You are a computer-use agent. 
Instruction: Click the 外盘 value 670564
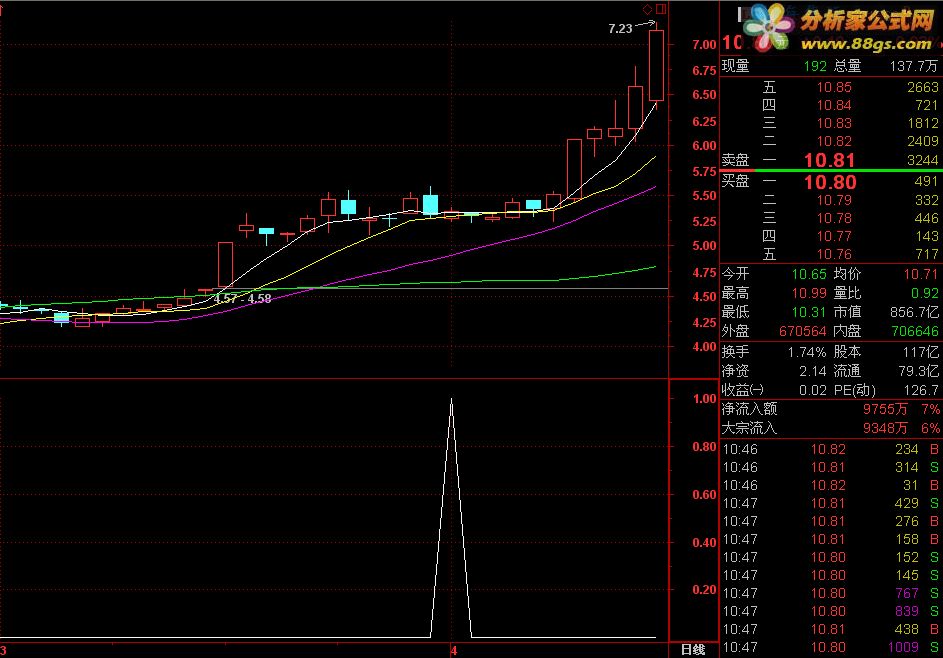tap(803, 331)
